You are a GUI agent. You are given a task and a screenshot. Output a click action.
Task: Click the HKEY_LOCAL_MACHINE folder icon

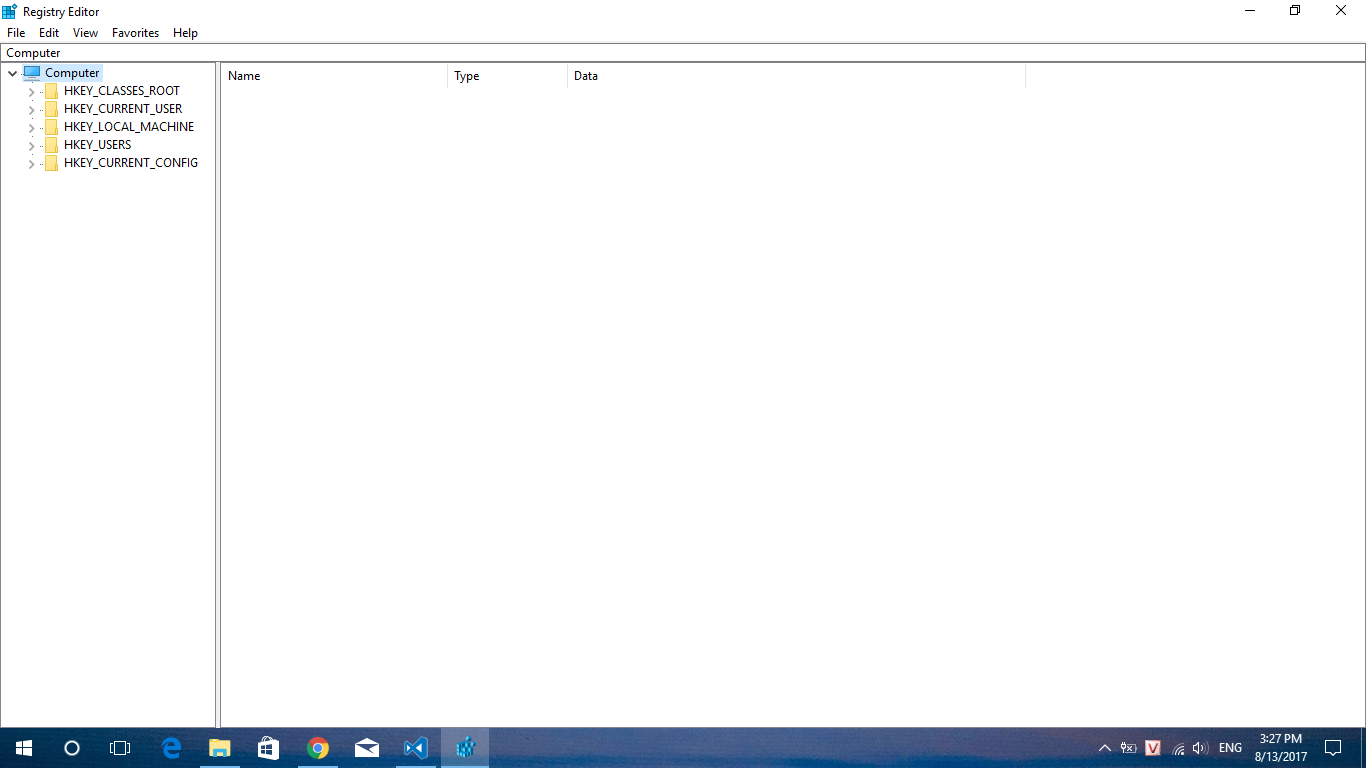[x=51, y=127]
